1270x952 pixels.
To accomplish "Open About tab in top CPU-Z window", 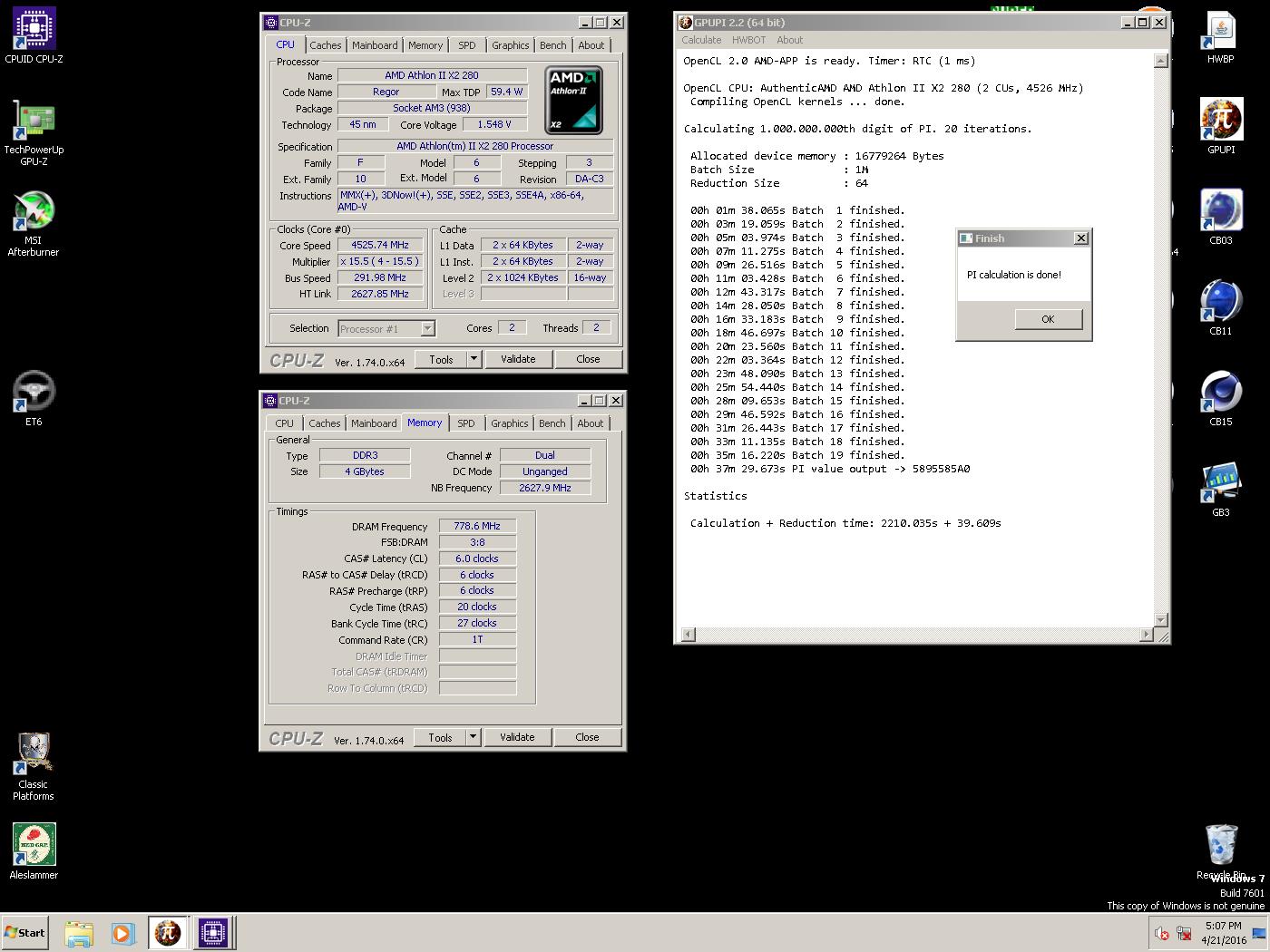I will [591, 45].
